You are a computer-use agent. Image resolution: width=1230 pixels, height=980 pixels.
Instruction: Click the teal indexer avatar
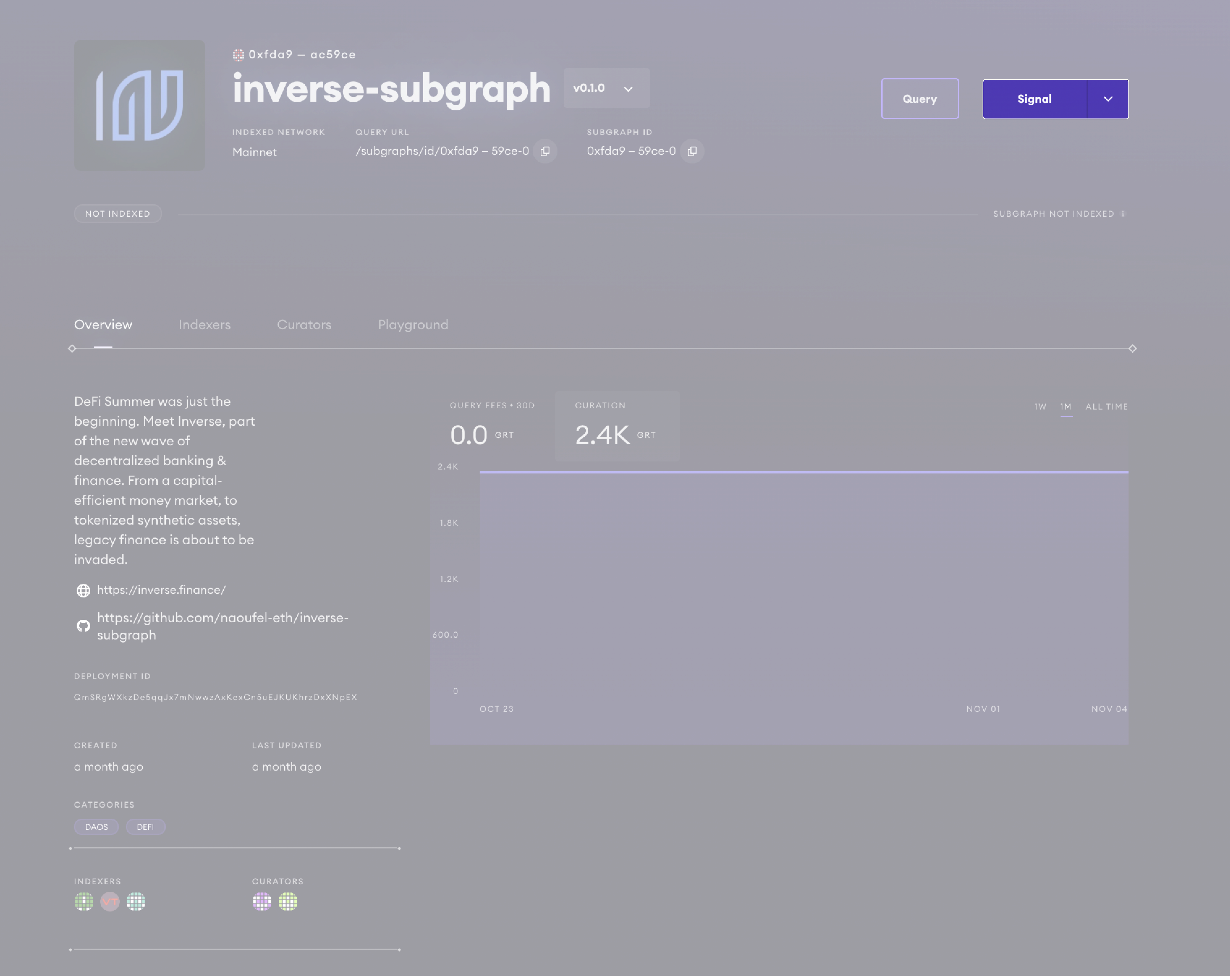[136, 901]
